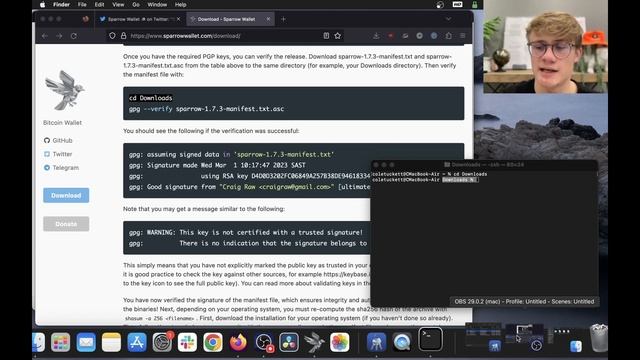
Task: Expand the list all tabs chevron
Action: coord(449,19)
